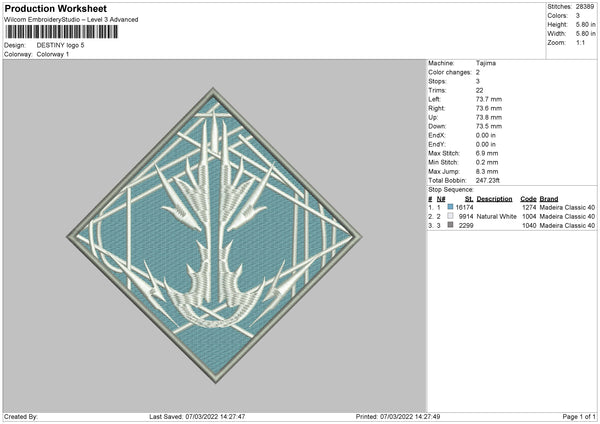Click the 'Production Worksheet' title
This screenshot has width=600, height=424.
click(55, 8)
